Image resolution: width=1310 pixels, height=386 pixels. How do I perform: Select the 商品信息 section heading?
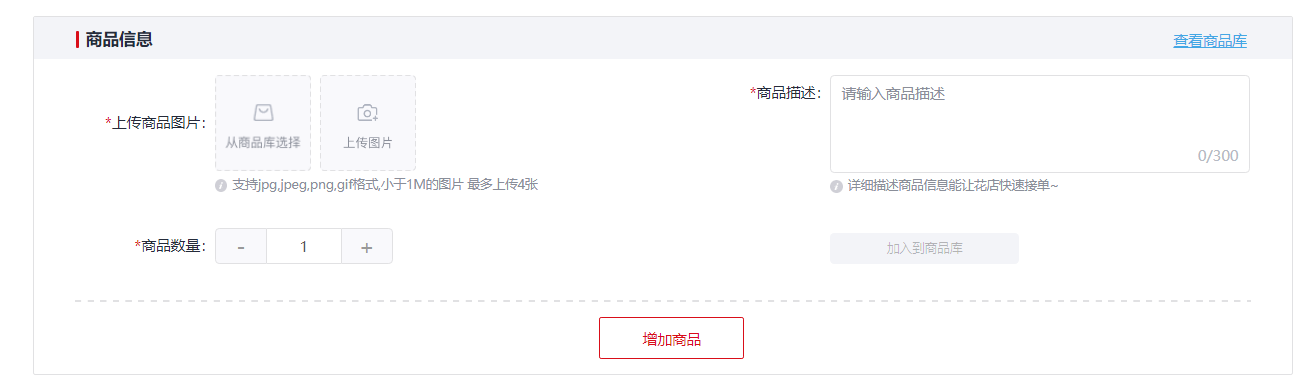119,40
